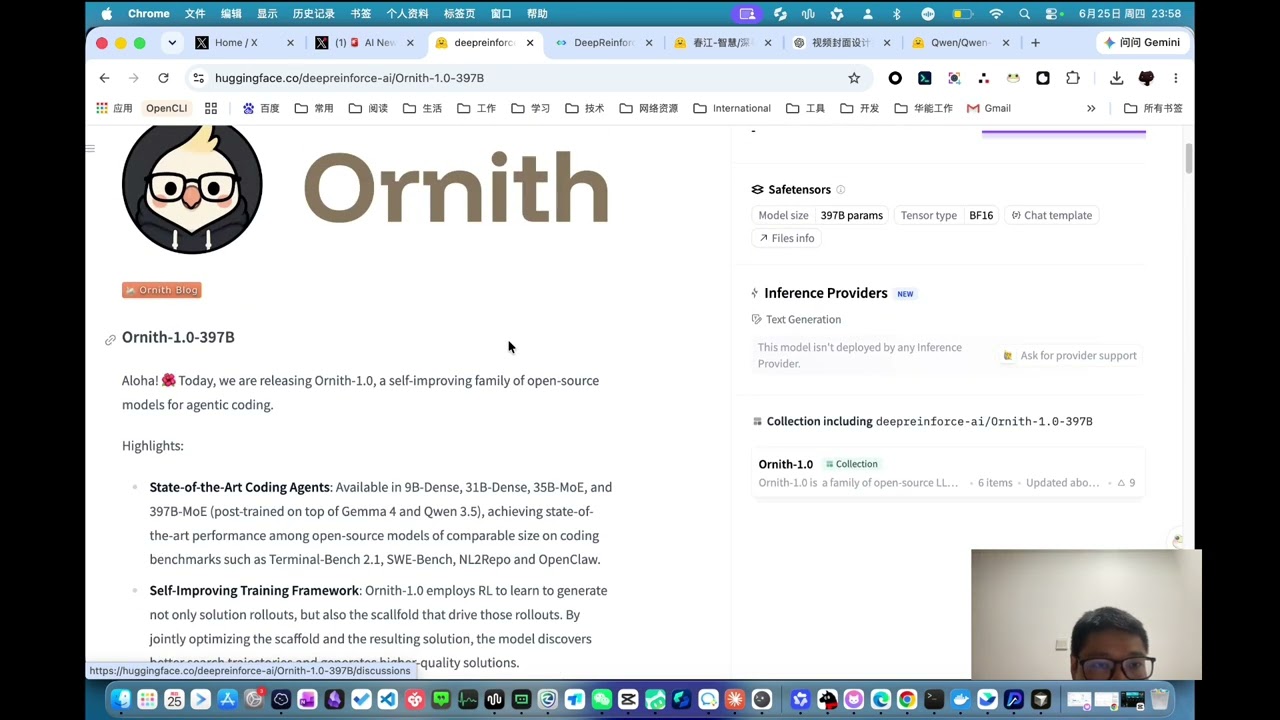The width and height of the screenshot is (1280, 720).
Task: Open Ornith-1.0 collection card
Action: (x=948, y=473)
